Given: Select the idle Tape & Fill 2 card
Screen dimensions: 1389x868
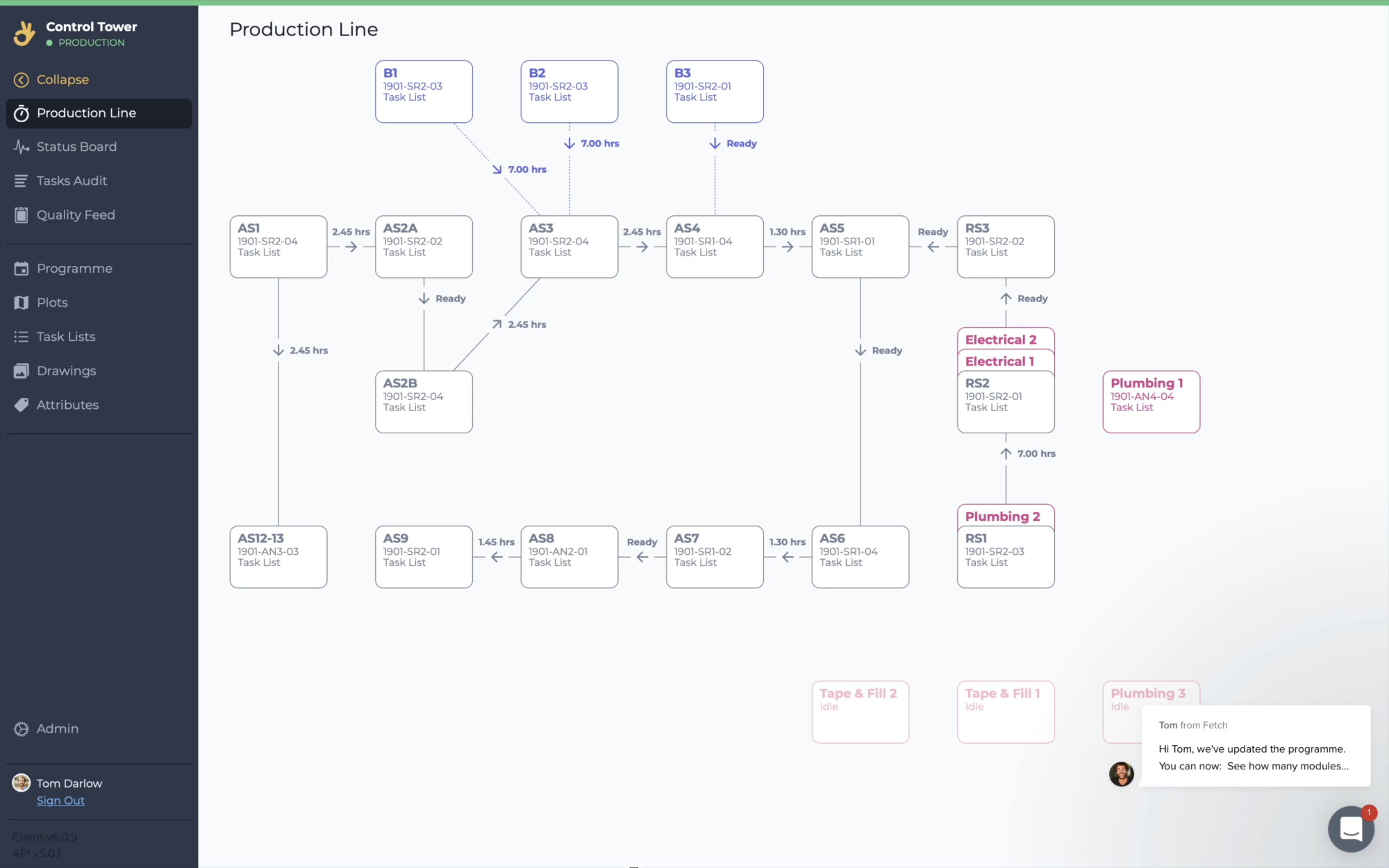Looking at the screenshot, I should [x=860, y=712].
